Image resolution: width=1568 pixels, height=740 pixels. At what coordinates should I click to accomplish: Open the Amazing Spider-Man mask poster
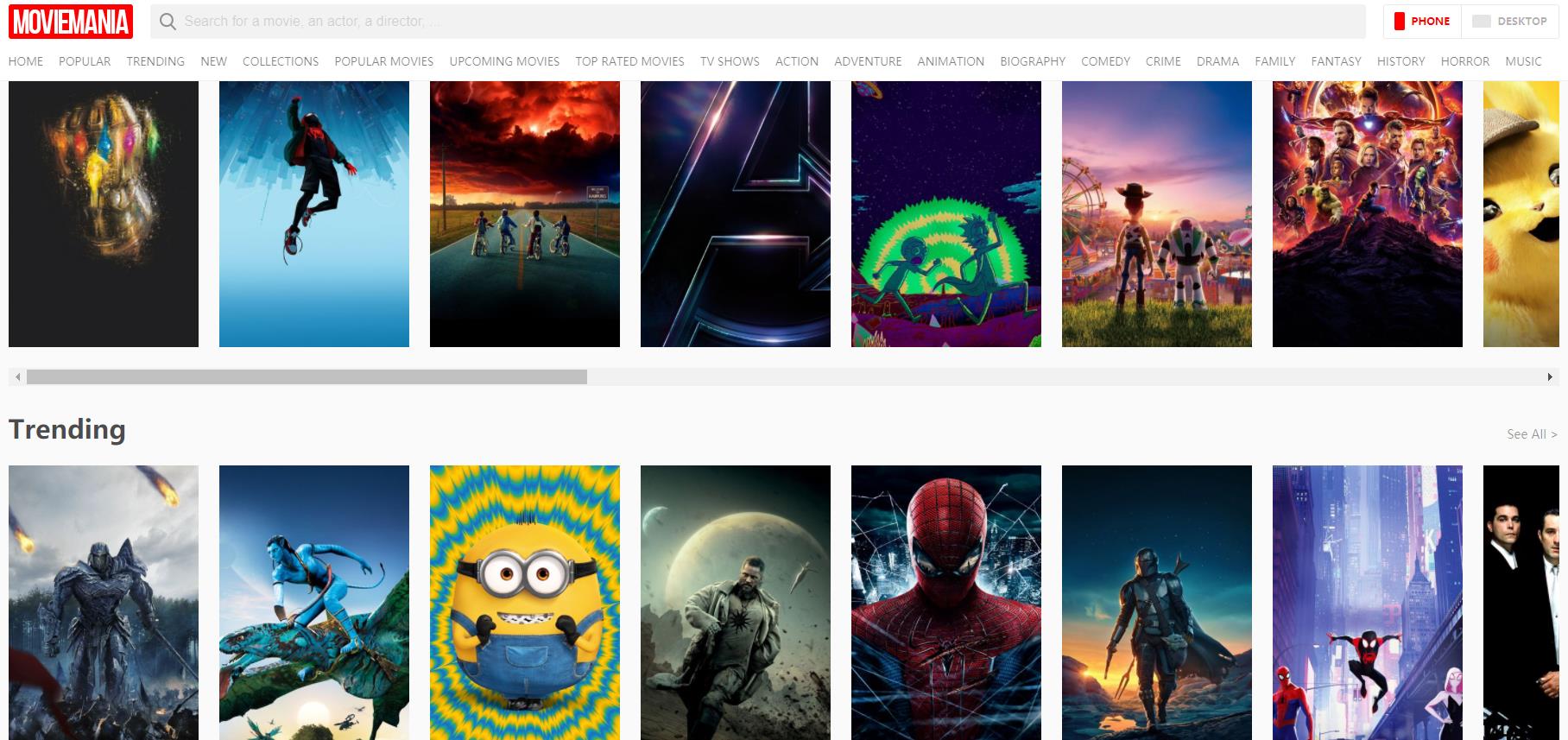(x=946, y=603)
